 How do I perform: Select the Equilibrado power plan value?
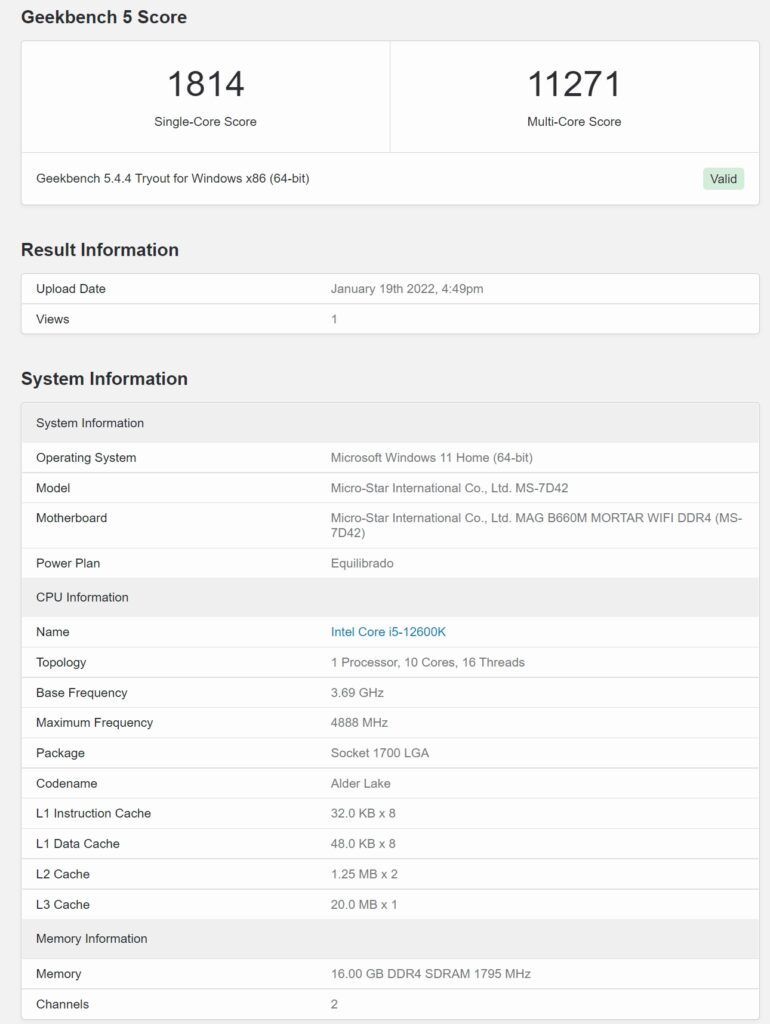pyautogui.click(x=362, y=563)
